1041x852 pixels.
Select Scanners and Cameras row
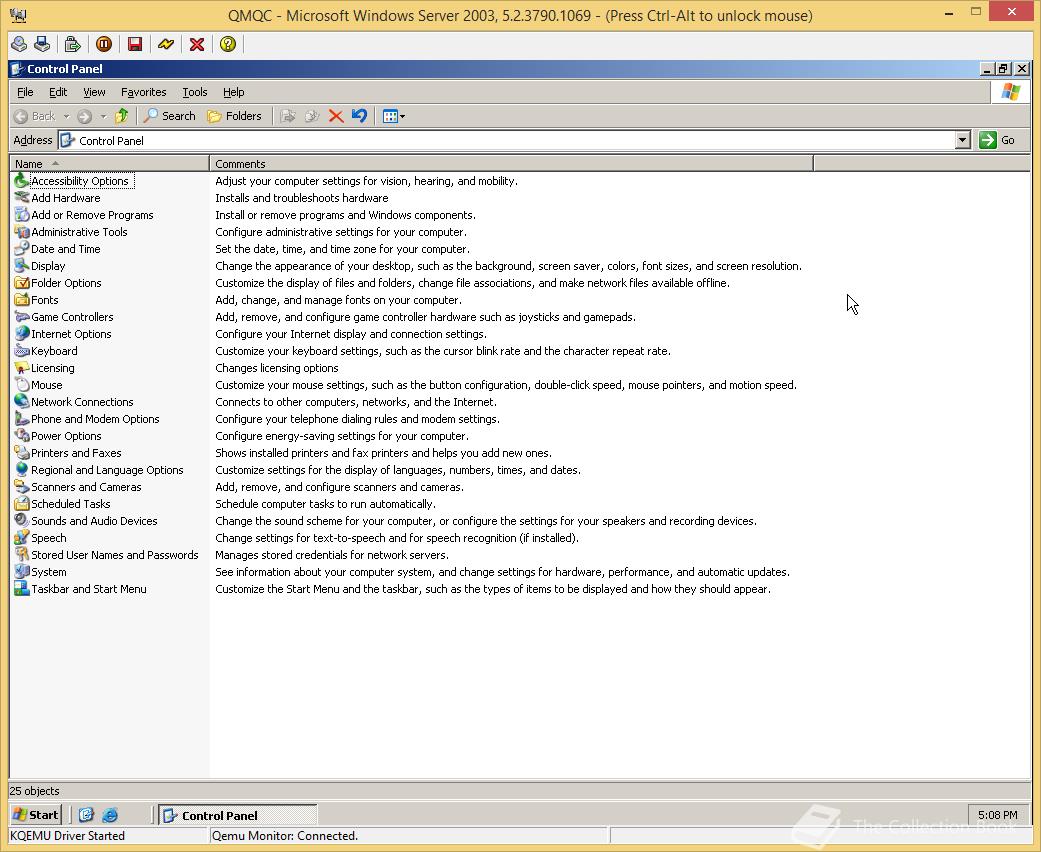[x=78, y=487]
